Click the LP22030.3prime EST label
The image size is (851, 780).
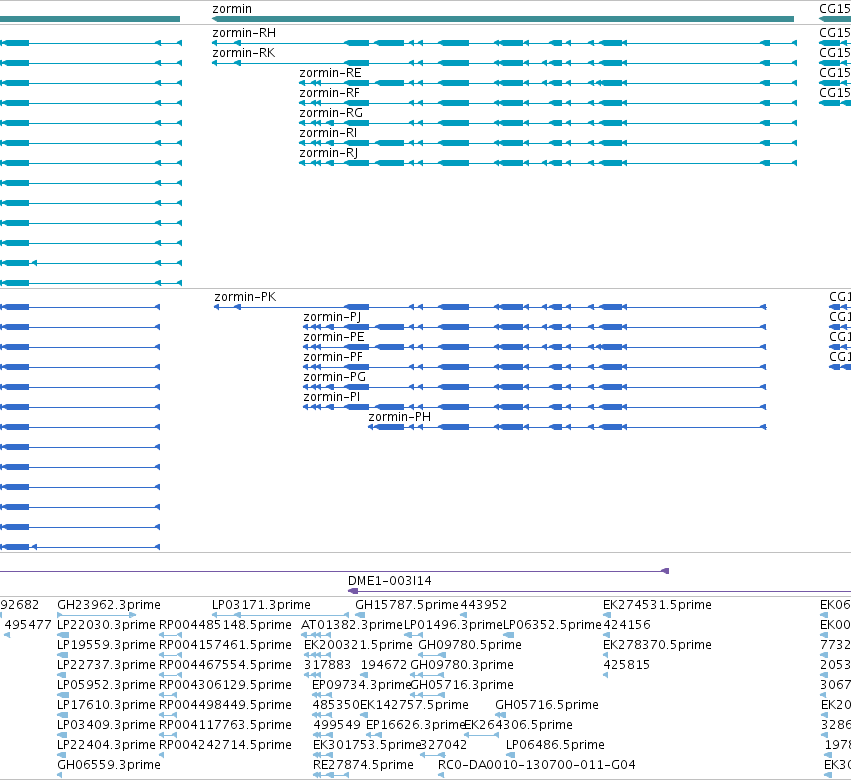(106, 625)
